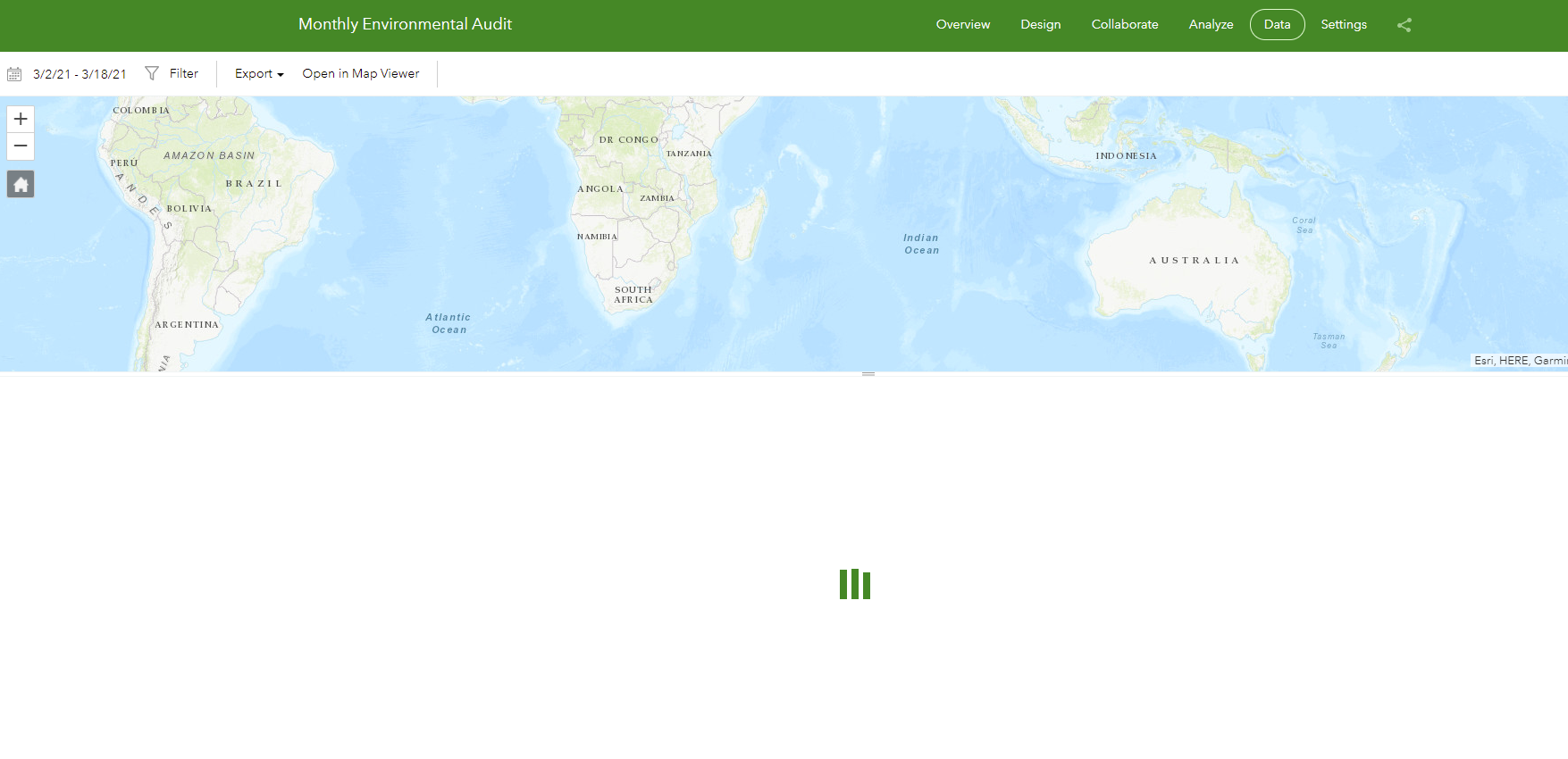Screen dimensions: 1568x759
Task: Click the ARGENTINA map label
Action: coord(187,325)
